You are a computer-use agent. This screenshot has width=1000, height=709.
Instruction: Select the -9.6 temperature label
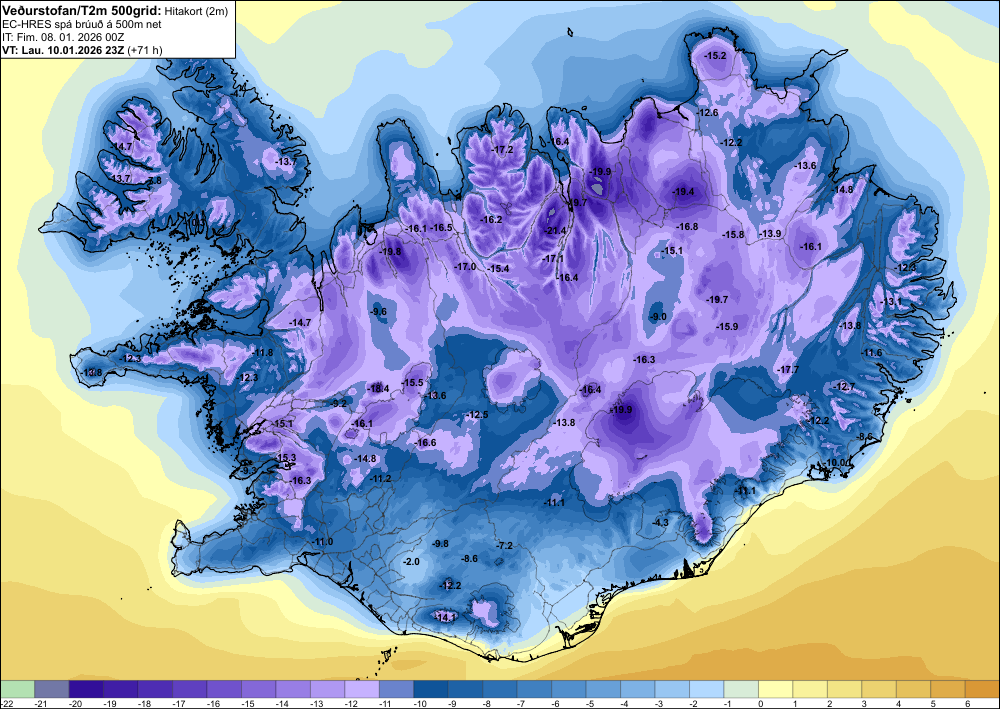click(x=379, y=311)
